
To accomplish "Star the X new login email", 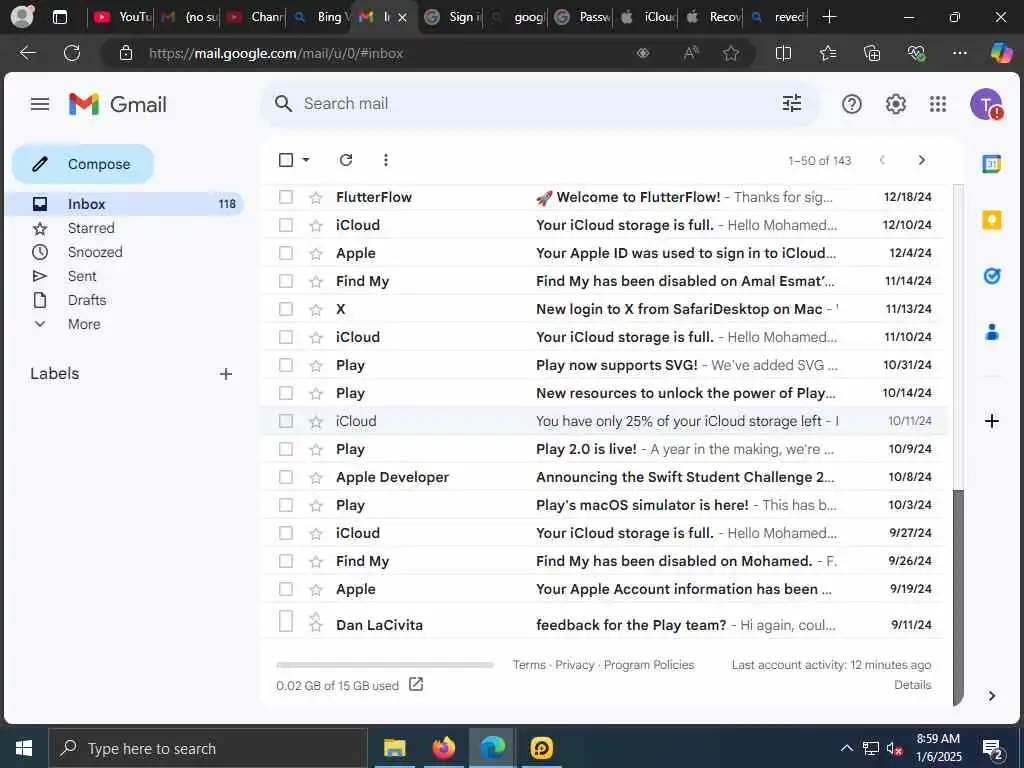I will click(316, 310).
